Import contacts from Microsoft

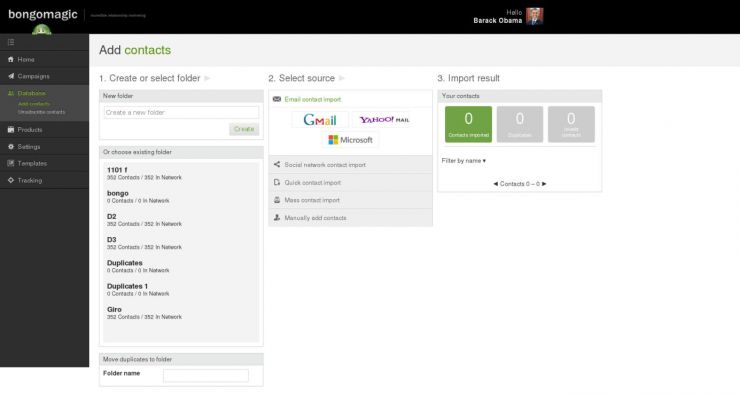click(x=350, y=140)
